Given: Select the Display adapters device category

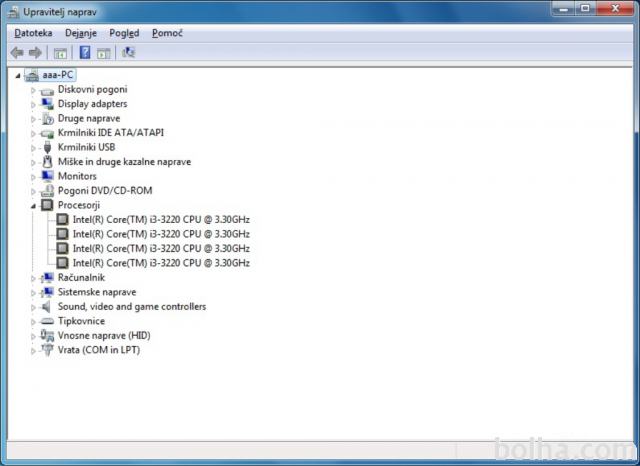Looking at the screenshot, I should click(x=92, y=104).
